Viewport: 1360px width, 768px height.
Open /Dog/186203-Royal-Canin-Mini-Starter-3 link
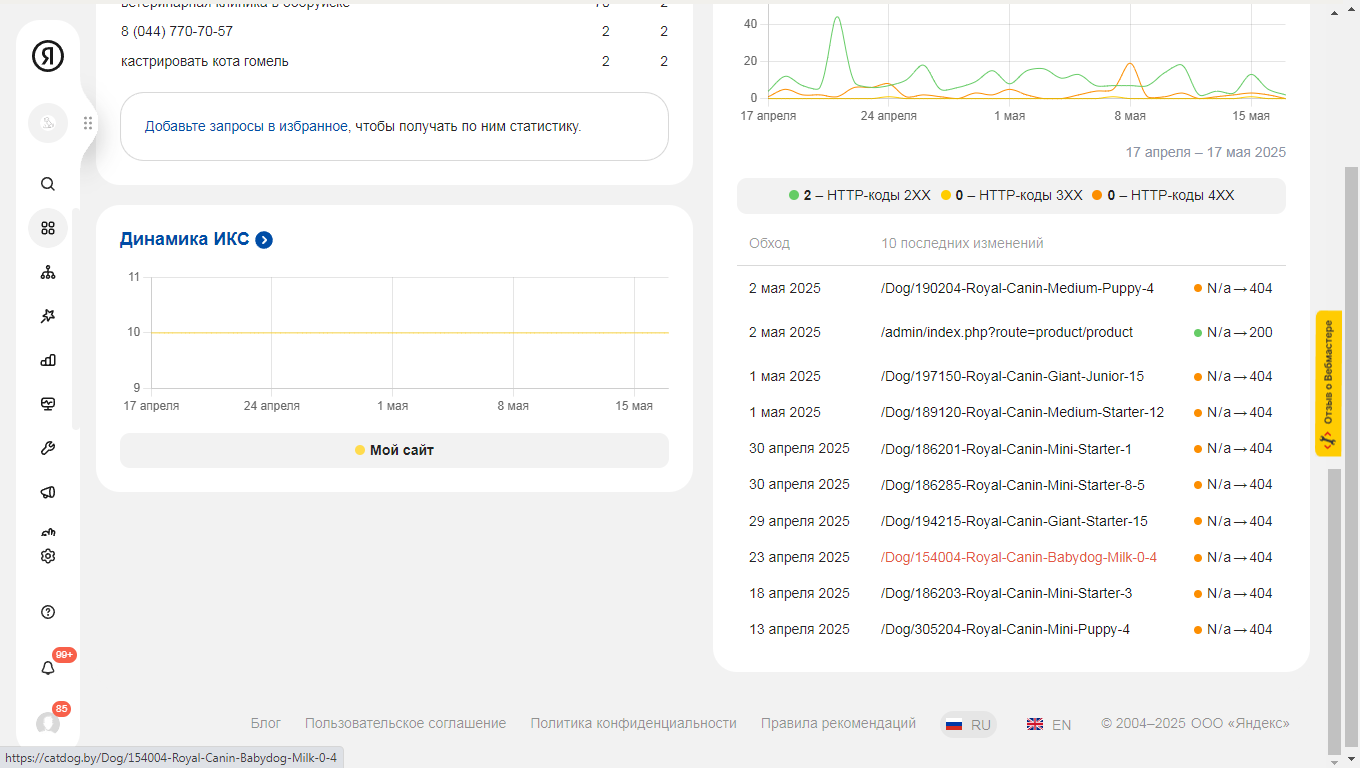1006,593
